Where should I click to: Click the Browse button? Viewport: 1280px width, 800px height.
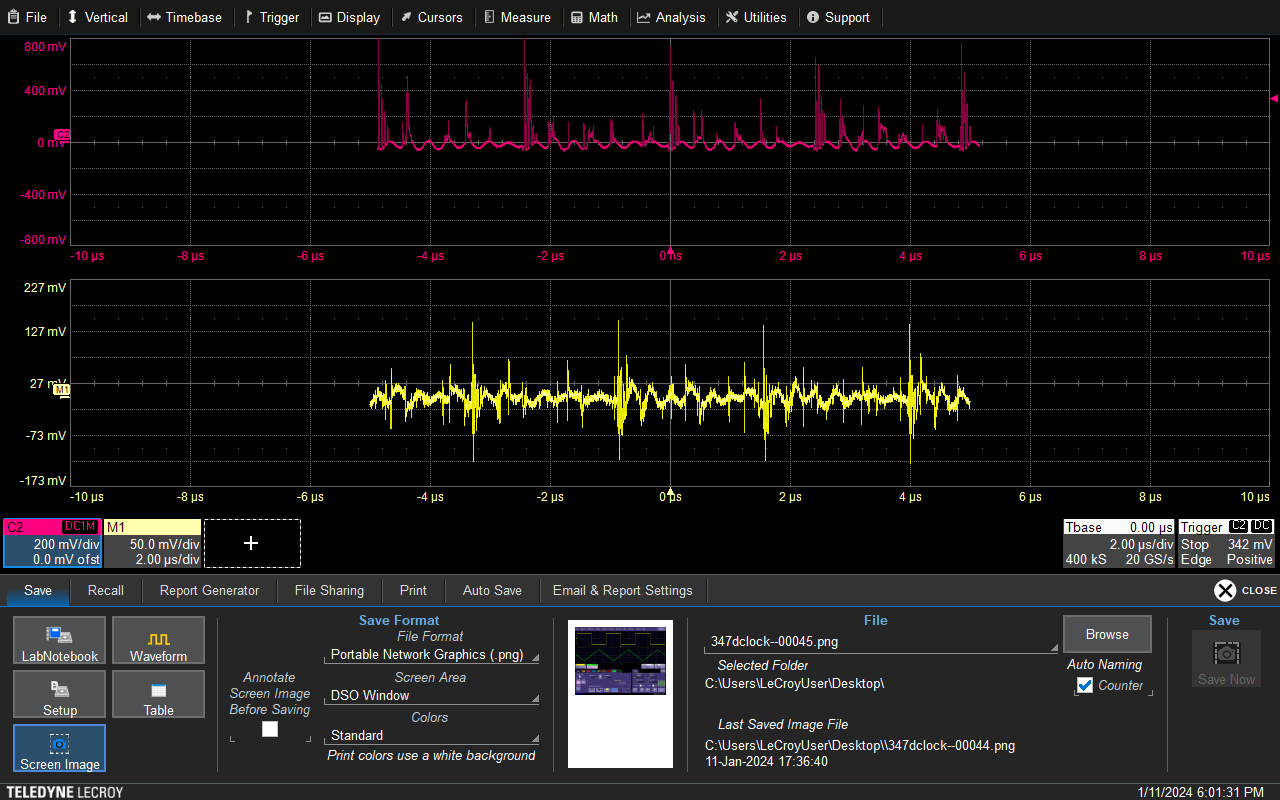click(x=1107, y=634)
